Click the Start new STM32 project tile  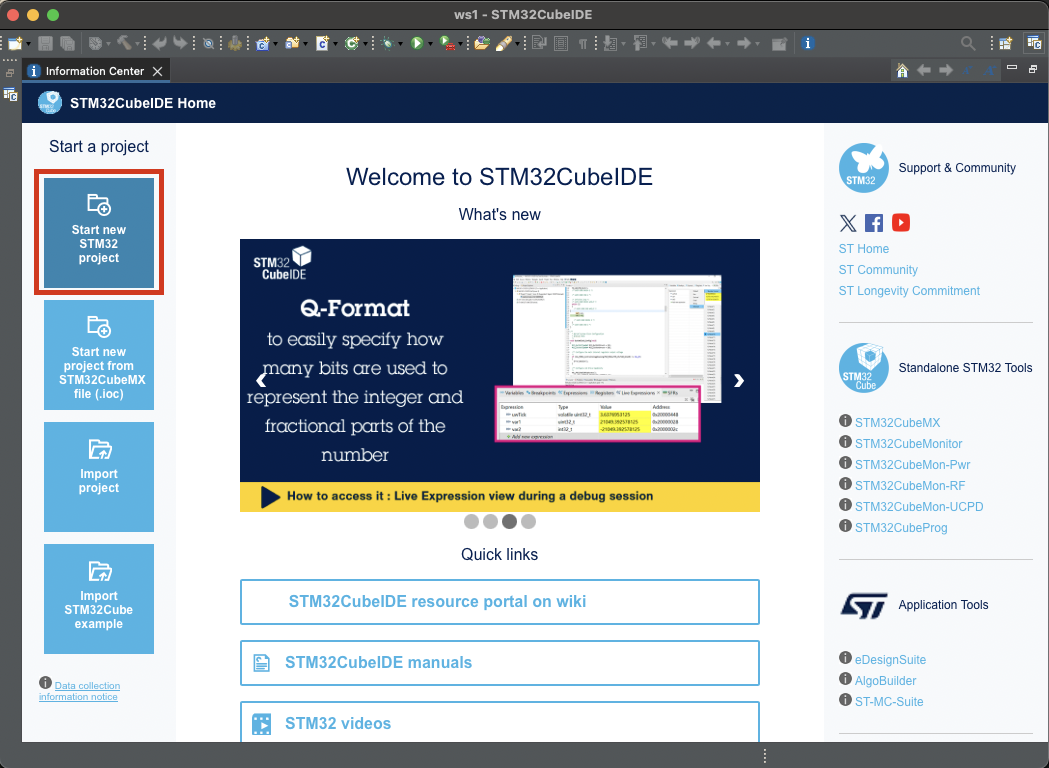click(99, 232)
